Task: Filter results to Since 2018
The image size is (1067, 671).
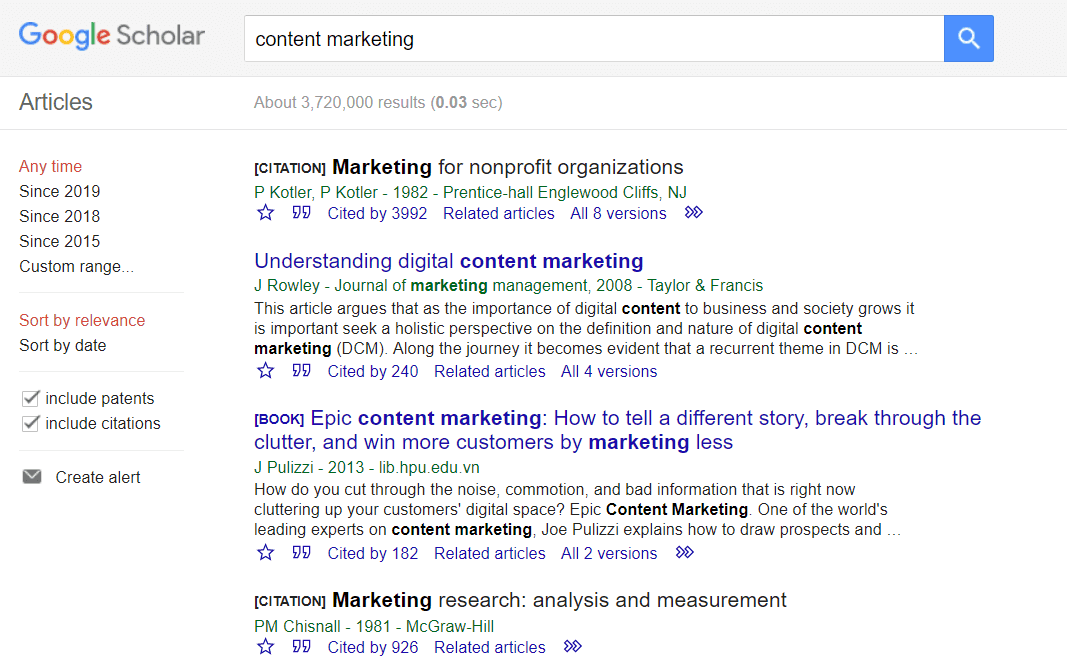Action: (x=59, y=216)
